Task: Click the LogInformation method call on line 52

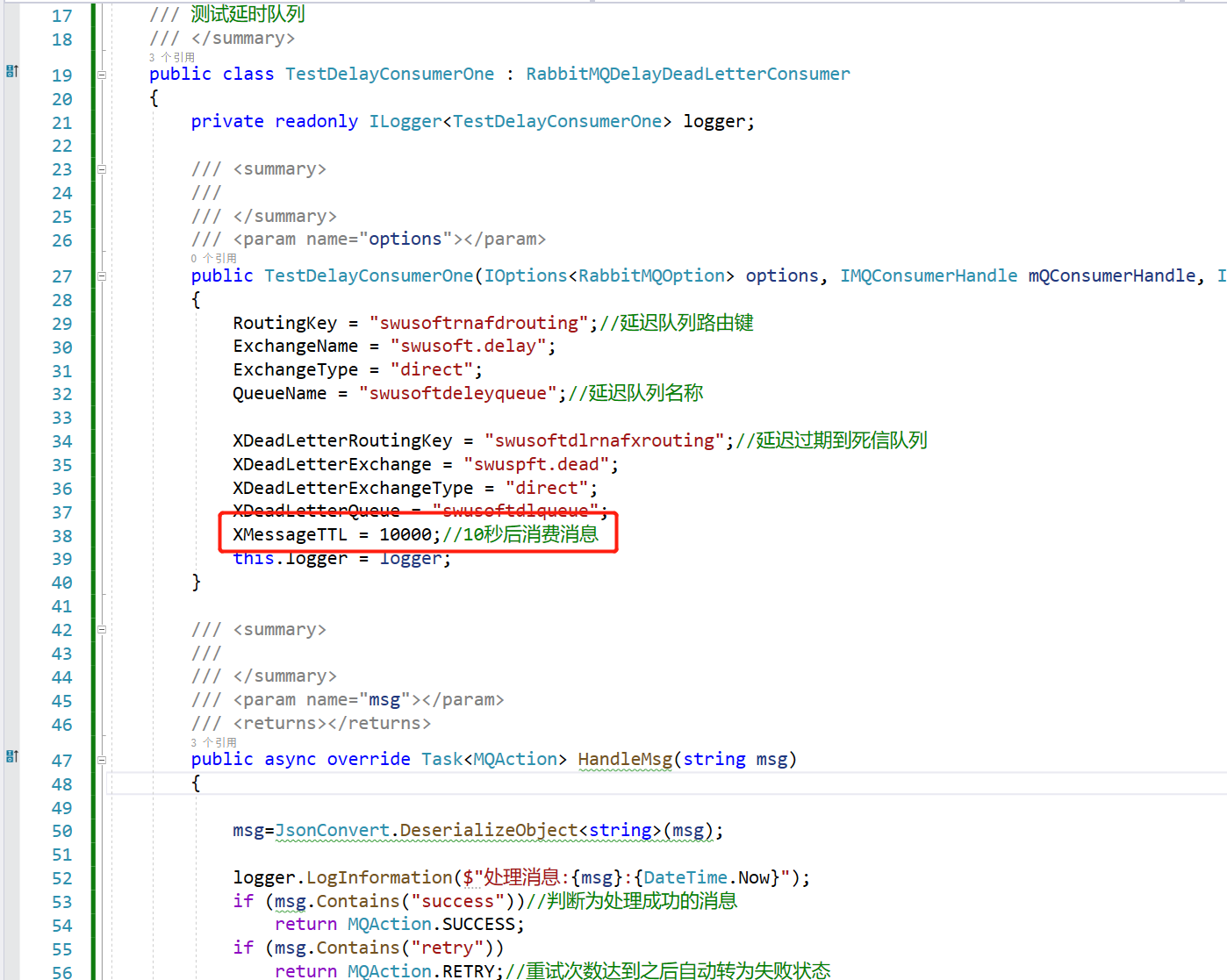Action: click(379, 877)
